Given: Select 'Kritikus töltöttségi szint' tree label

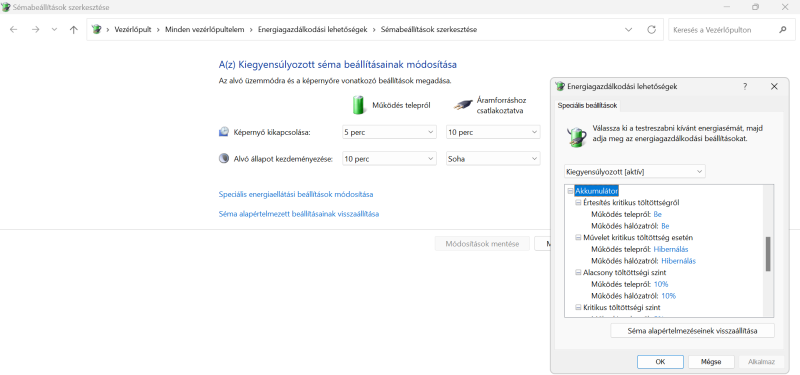Looking at the screenshot, I should tap(622, 308).
